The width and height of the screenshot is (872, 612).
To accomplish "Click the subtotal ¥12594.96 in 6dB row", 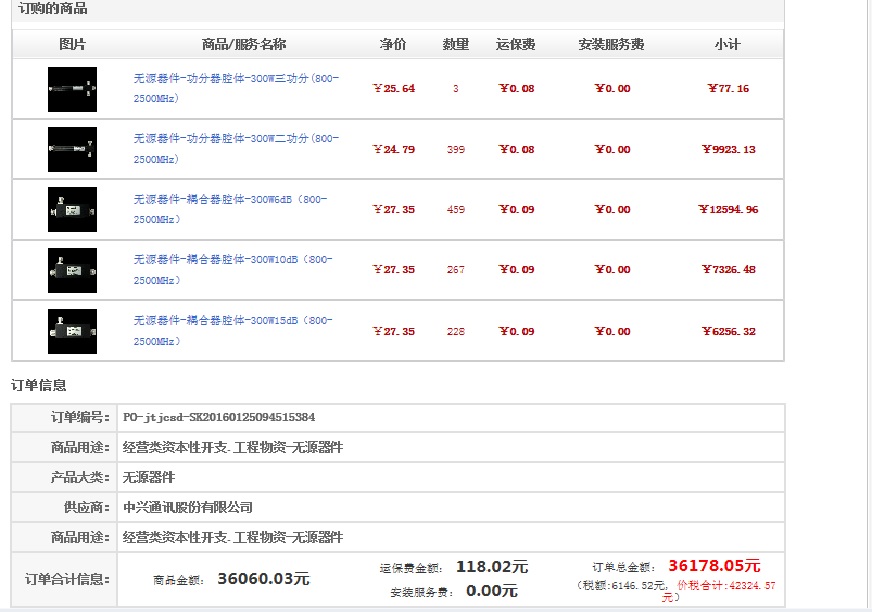I will (728, 210).
